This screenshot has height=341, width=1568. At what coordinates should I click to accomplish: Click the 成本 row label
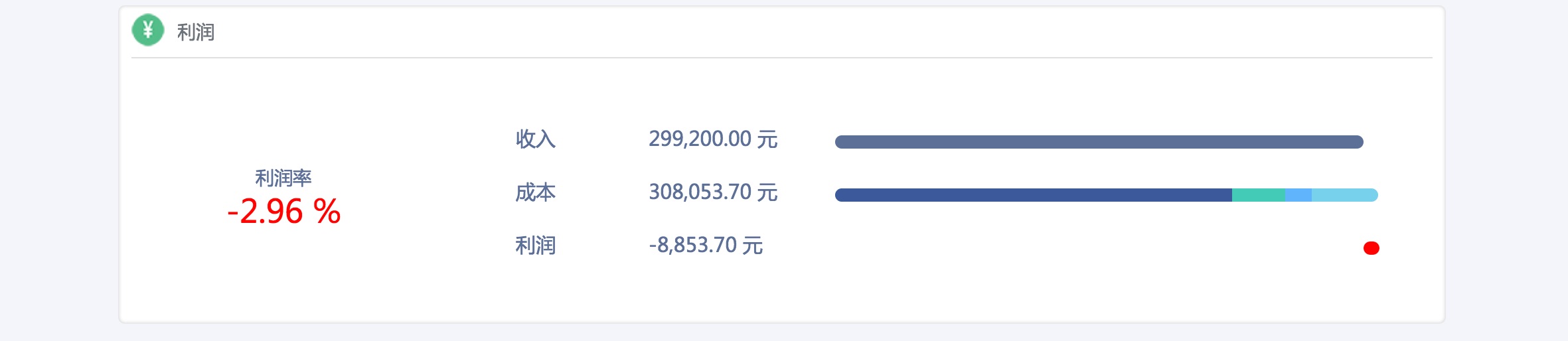click(535, 192)
